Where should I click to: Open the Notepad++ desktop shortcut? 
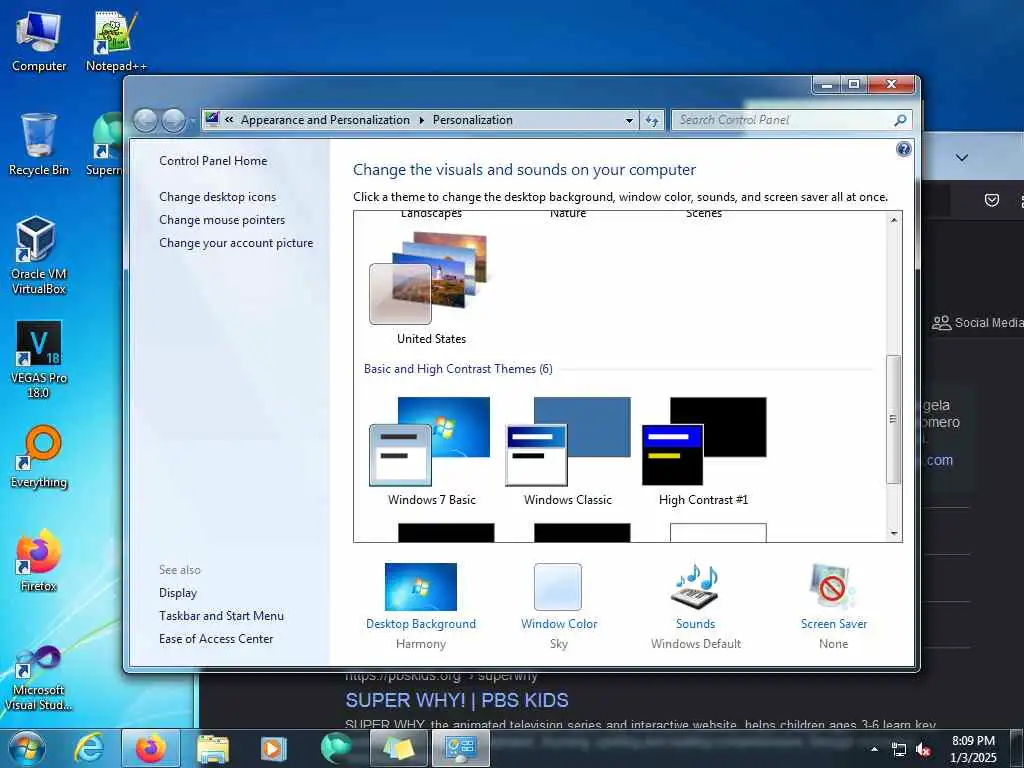pos(116,41)
